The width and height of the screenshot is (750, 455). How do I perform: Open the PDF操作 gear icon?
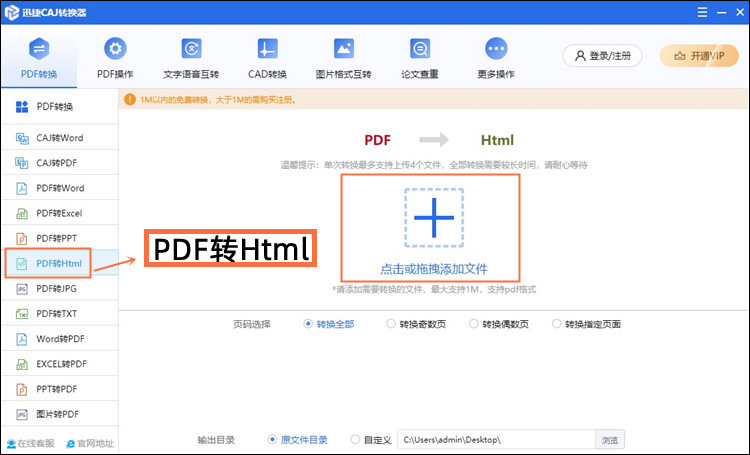(115, 49)
